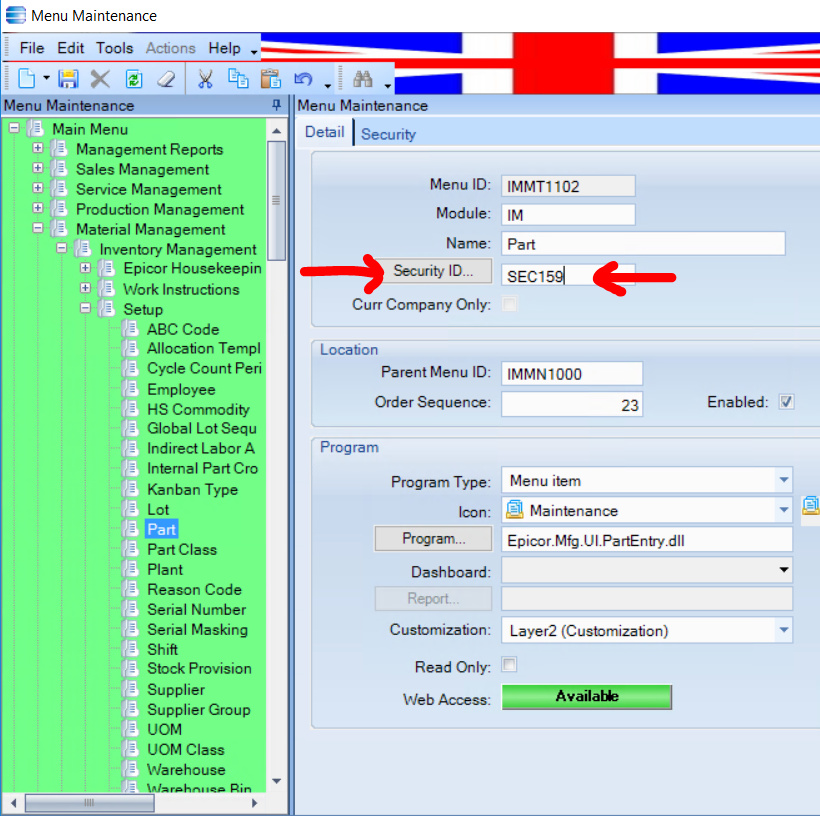Expand the Production Management node
The width and height of the screenshot is (820, 816).
(38, 208)
